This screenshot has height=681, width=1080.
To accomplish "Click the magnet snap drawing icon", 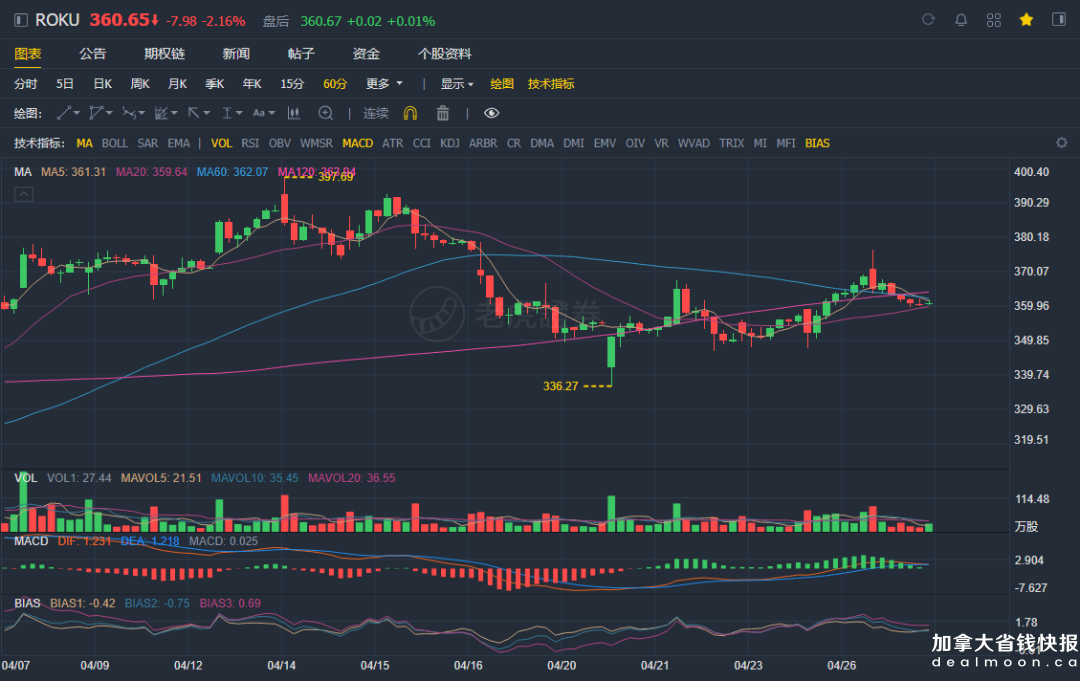I will coord(410,113).
